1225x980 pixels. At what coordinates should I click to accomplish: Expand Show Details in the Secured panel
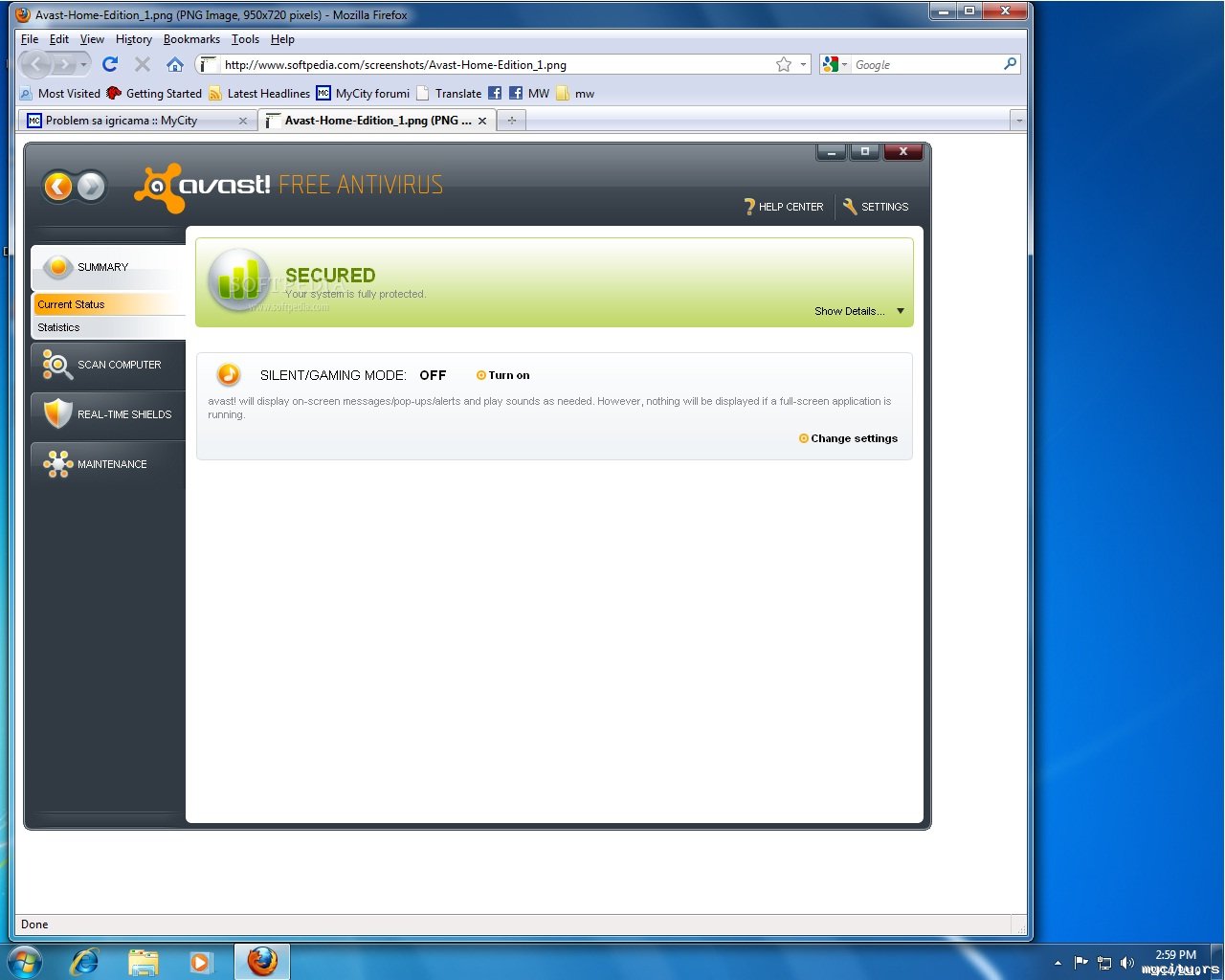pos(859,312)
